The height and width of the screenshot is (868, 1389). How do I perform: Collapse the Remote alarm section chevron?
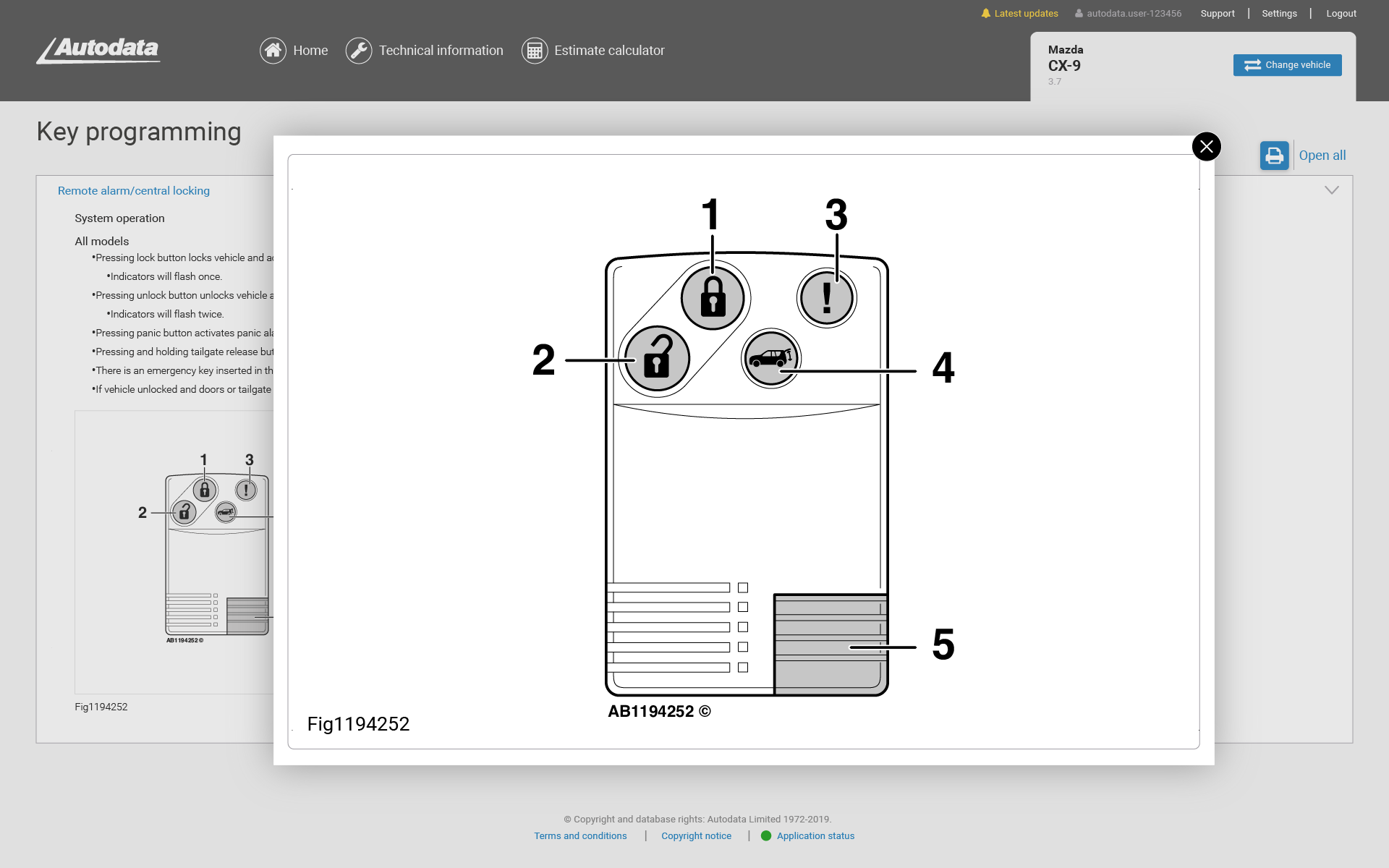pos(1331,190)
